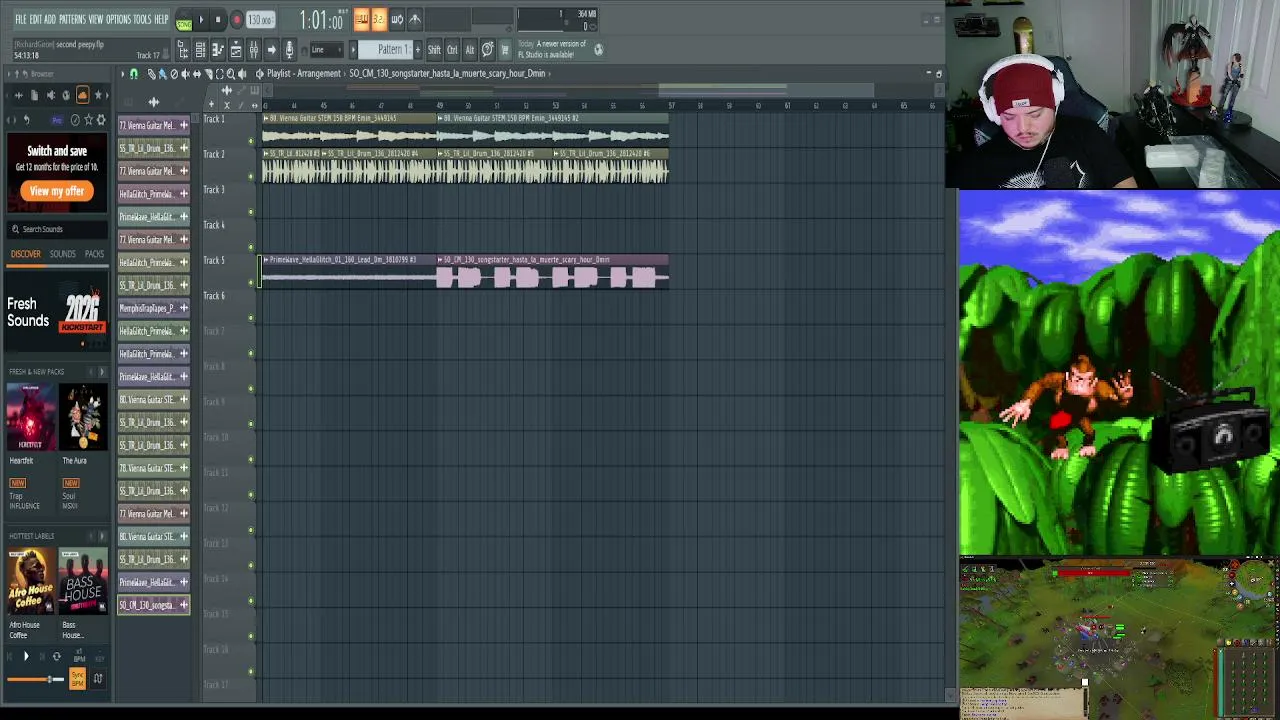Switch to the SOUNDS tab
The width and height of the screenshot is (1280, 720).
(62, 254)
